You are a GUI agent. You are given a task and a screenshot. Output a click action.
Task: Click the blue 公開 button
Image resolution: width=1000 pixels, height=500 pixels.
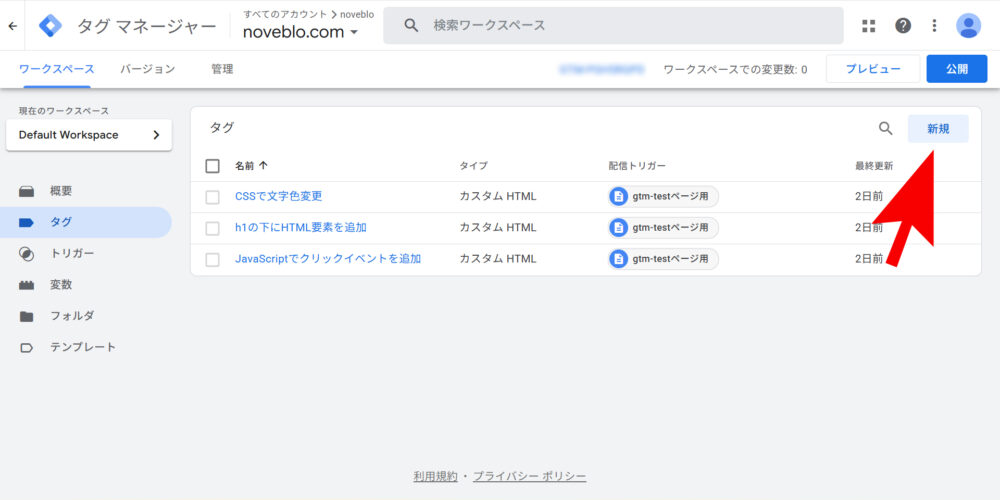[x=956, y=69]
